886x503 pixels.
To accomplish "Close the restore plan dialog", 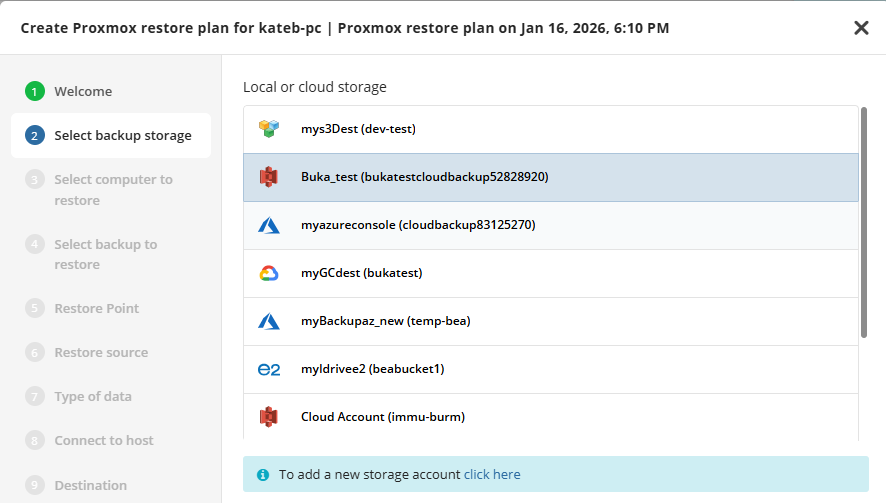I will coord(861,28).
